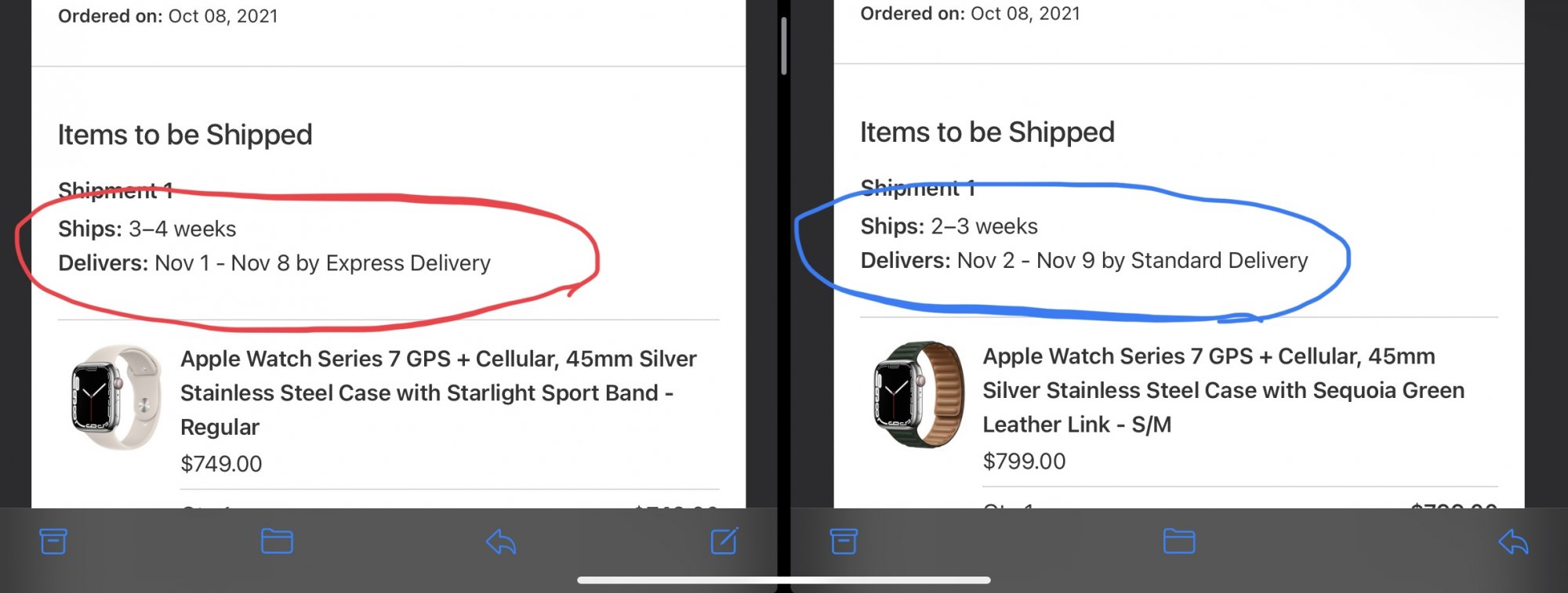This screenshot has width=1568, height=593.
Task: Tap the $799.00 price text
Action: [x=1024, y=461]
